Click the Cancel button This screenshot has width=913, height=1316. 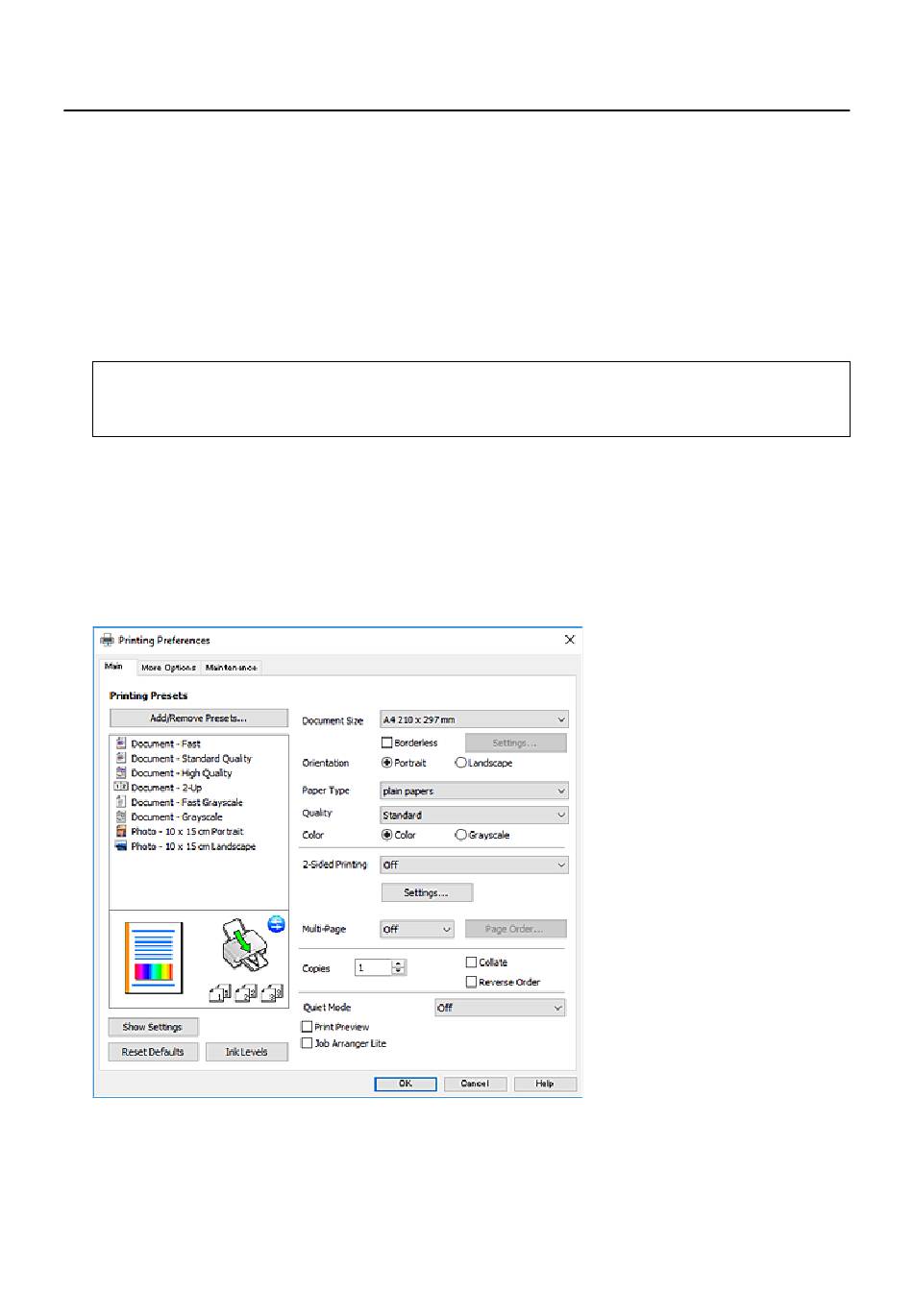475,1084
